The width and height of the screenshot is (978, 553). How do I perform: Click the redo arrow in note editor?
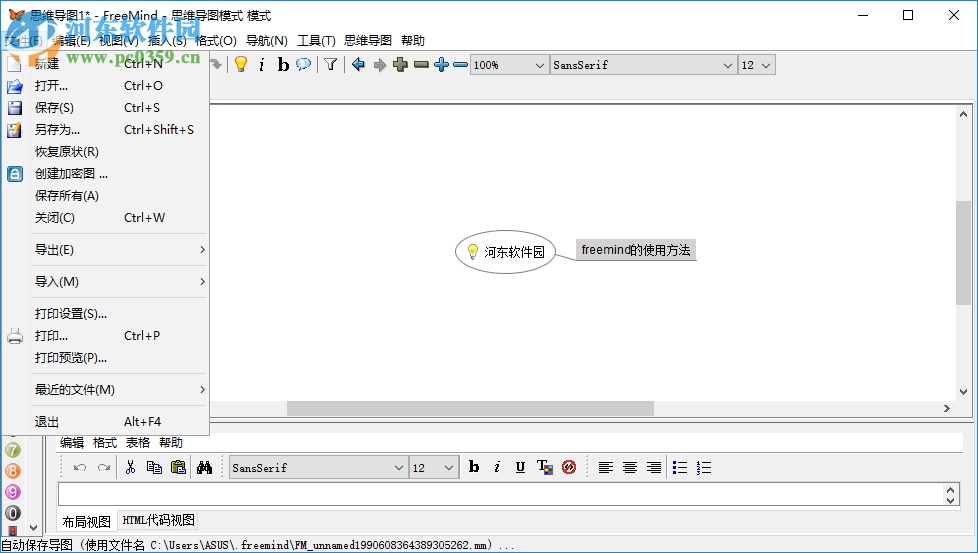(x=104, y=467)
